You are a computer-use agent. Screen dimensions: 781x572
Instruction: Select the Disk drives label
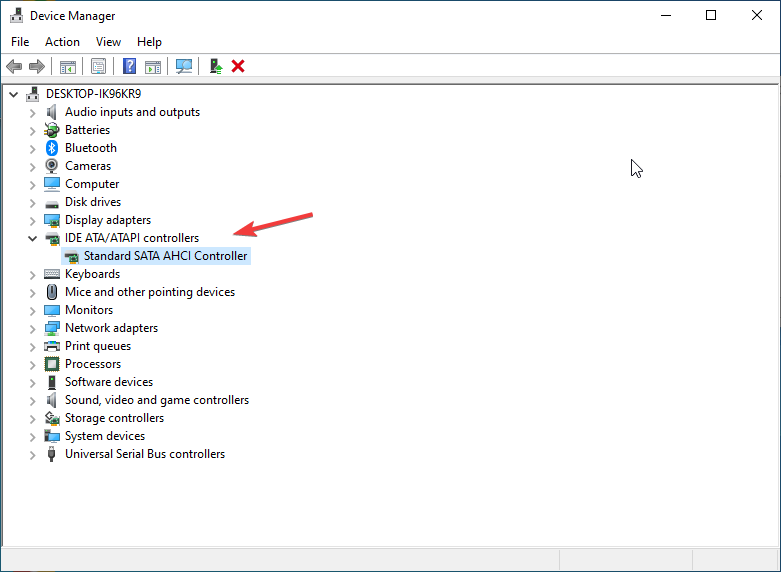(x=93, y=202)
